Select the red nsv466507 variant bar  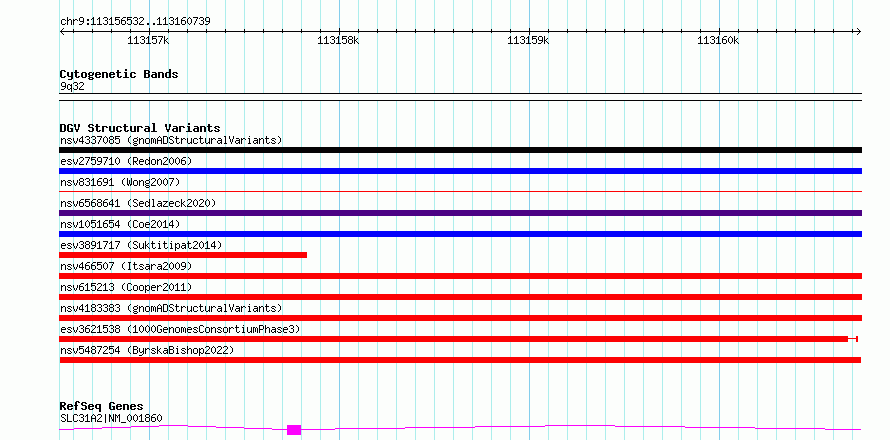click(460, 276)
